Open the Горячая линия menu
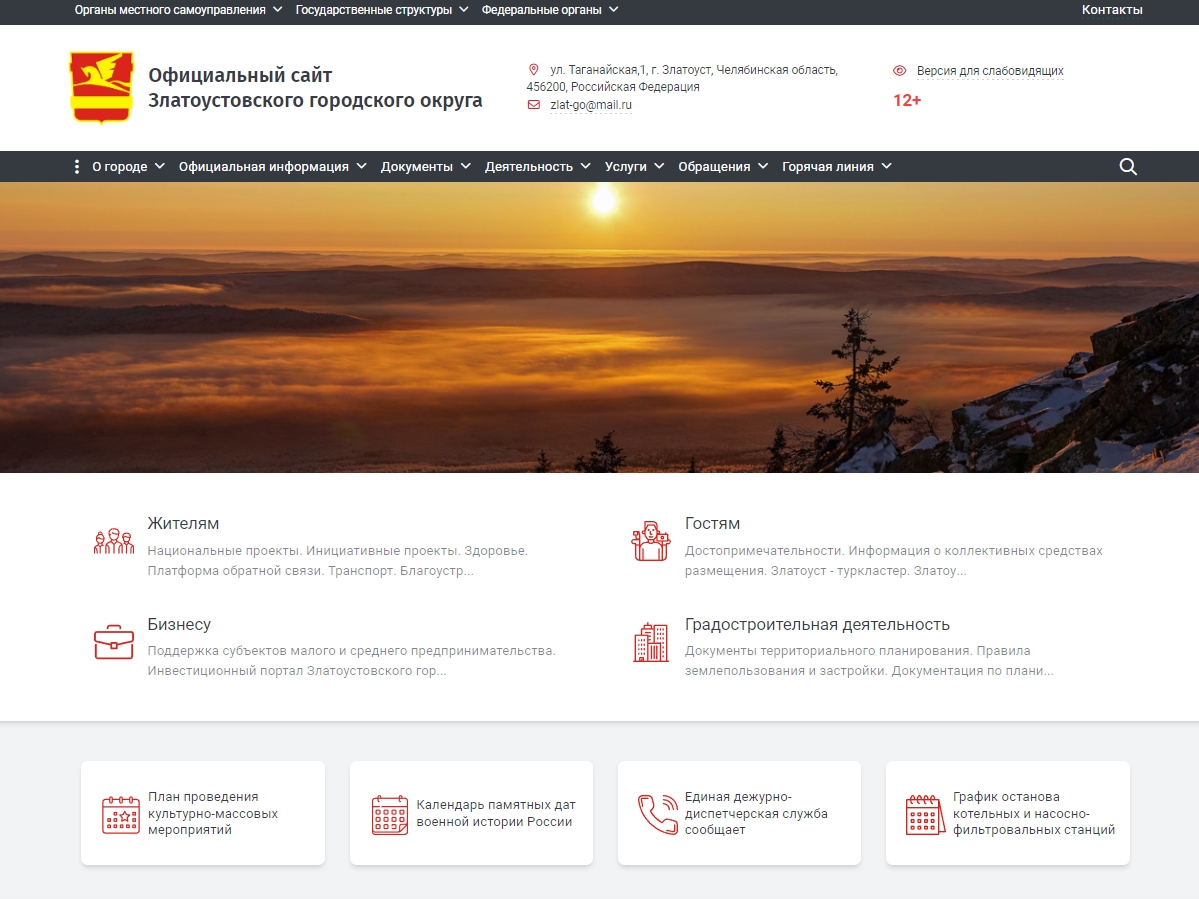The image size is (1199, 899). 836,167
